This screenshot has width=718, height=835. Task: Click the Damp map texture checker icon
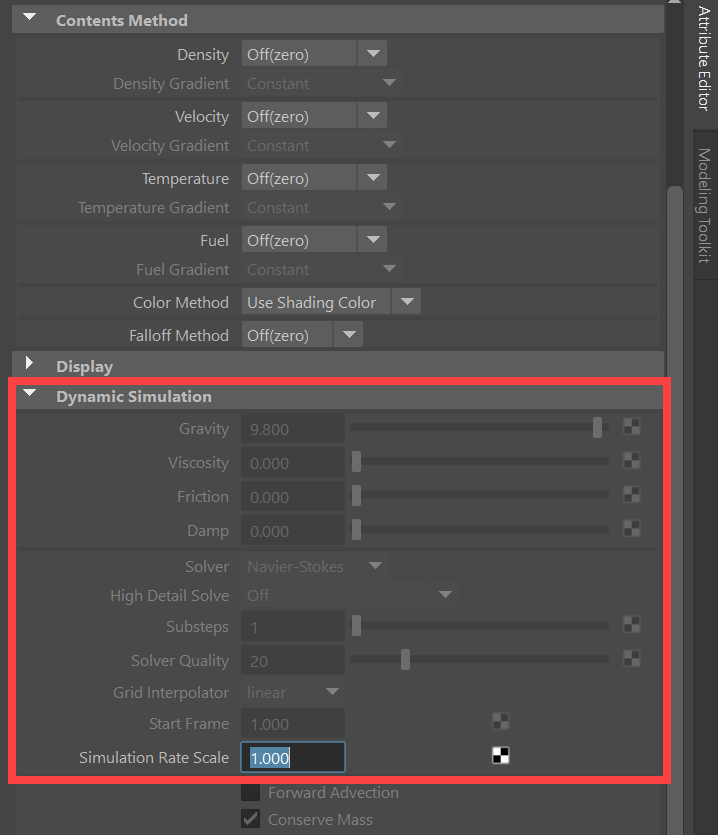coord(632,529)
